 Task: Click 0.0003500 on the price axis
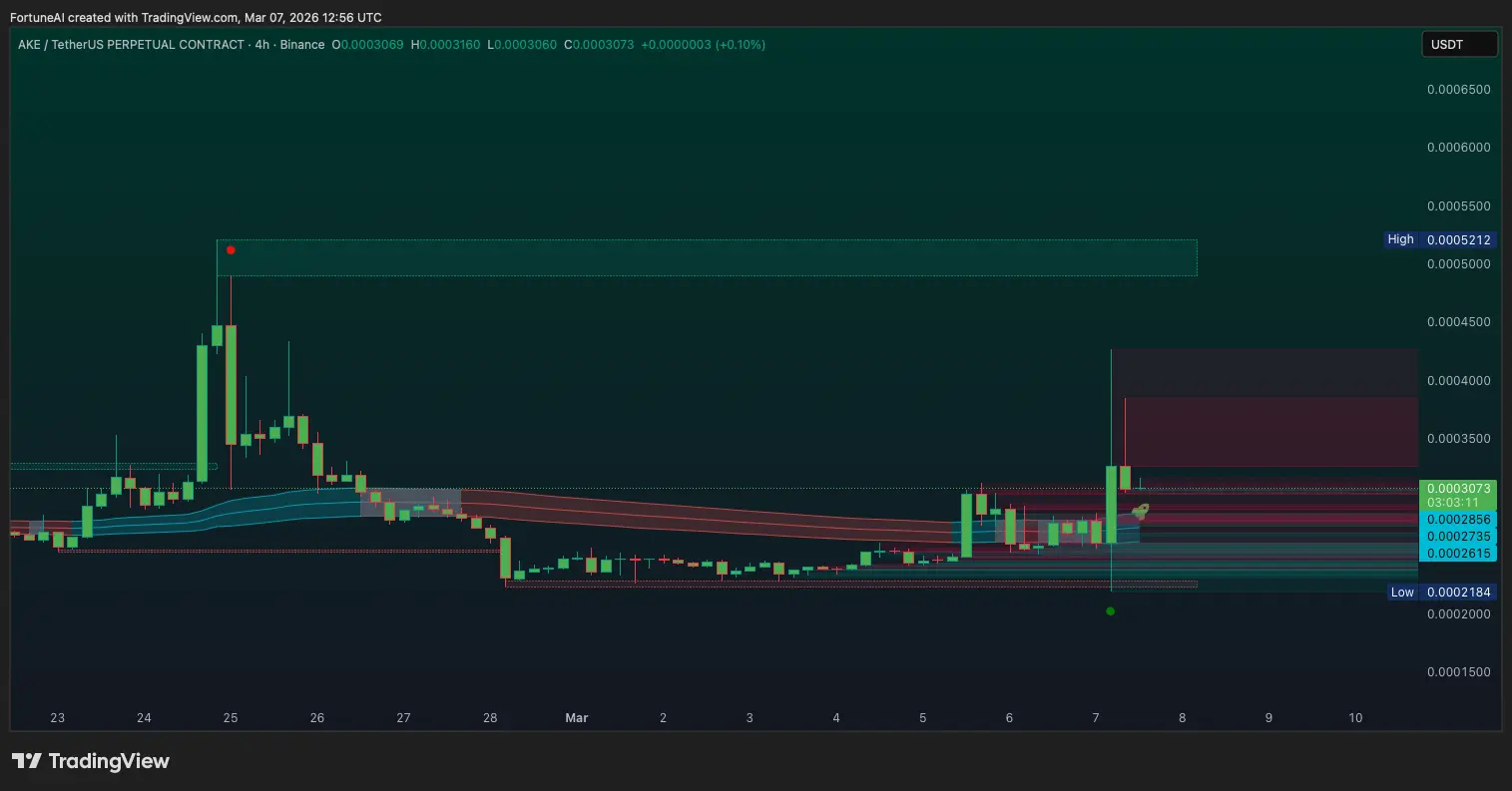(1458, 438)
